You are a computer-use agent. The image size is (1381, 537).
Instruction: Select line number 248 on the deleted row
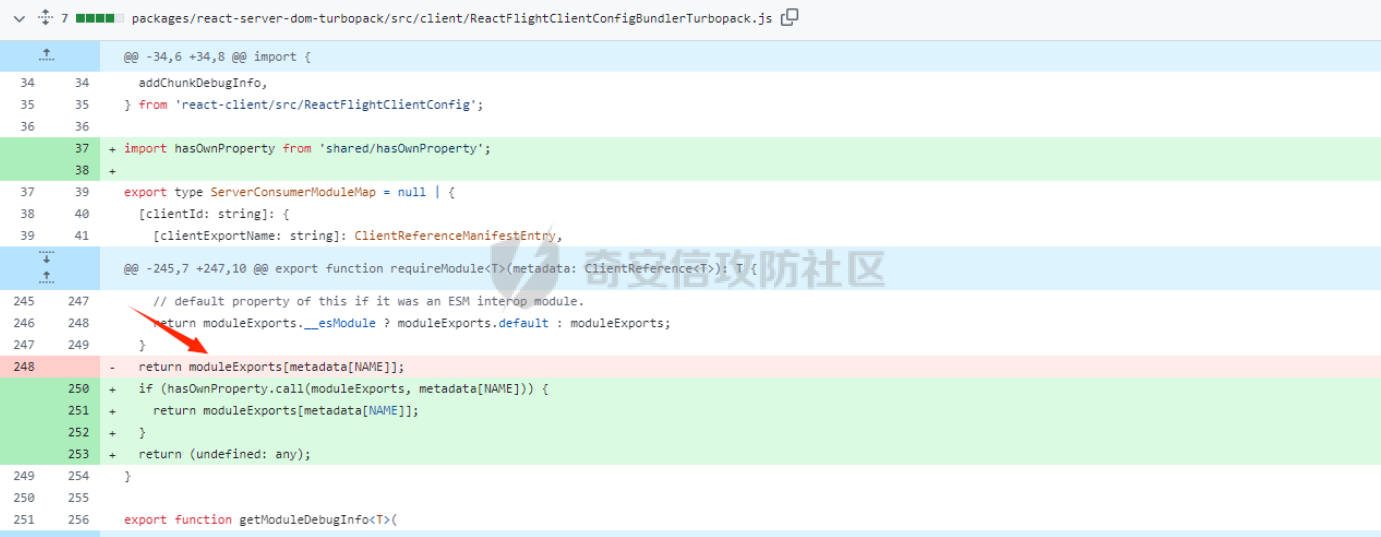click(24, 367)
